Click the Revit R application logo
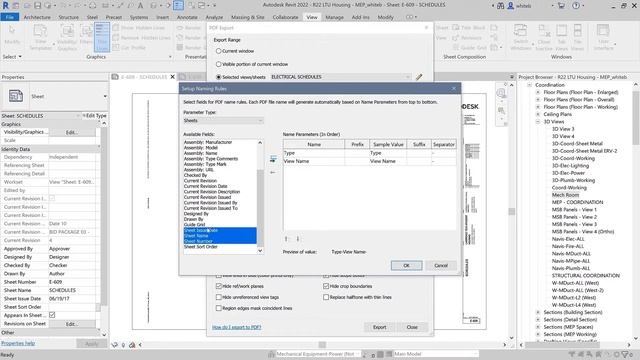Viewport: 640px width, 360px height. point(6,5)
